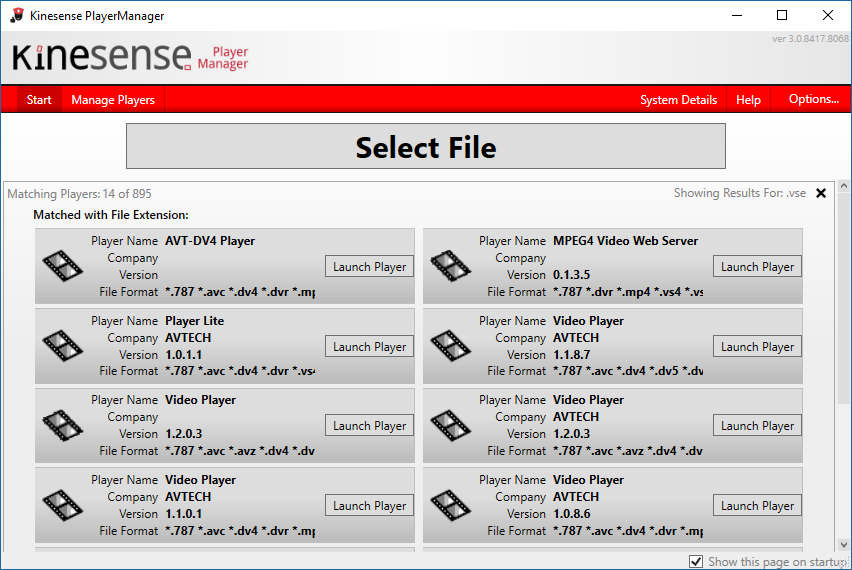This screenshot has width=852, height=570.
Task: Launch the AVT-DV4 Player
Action: [x=369, y=267]
